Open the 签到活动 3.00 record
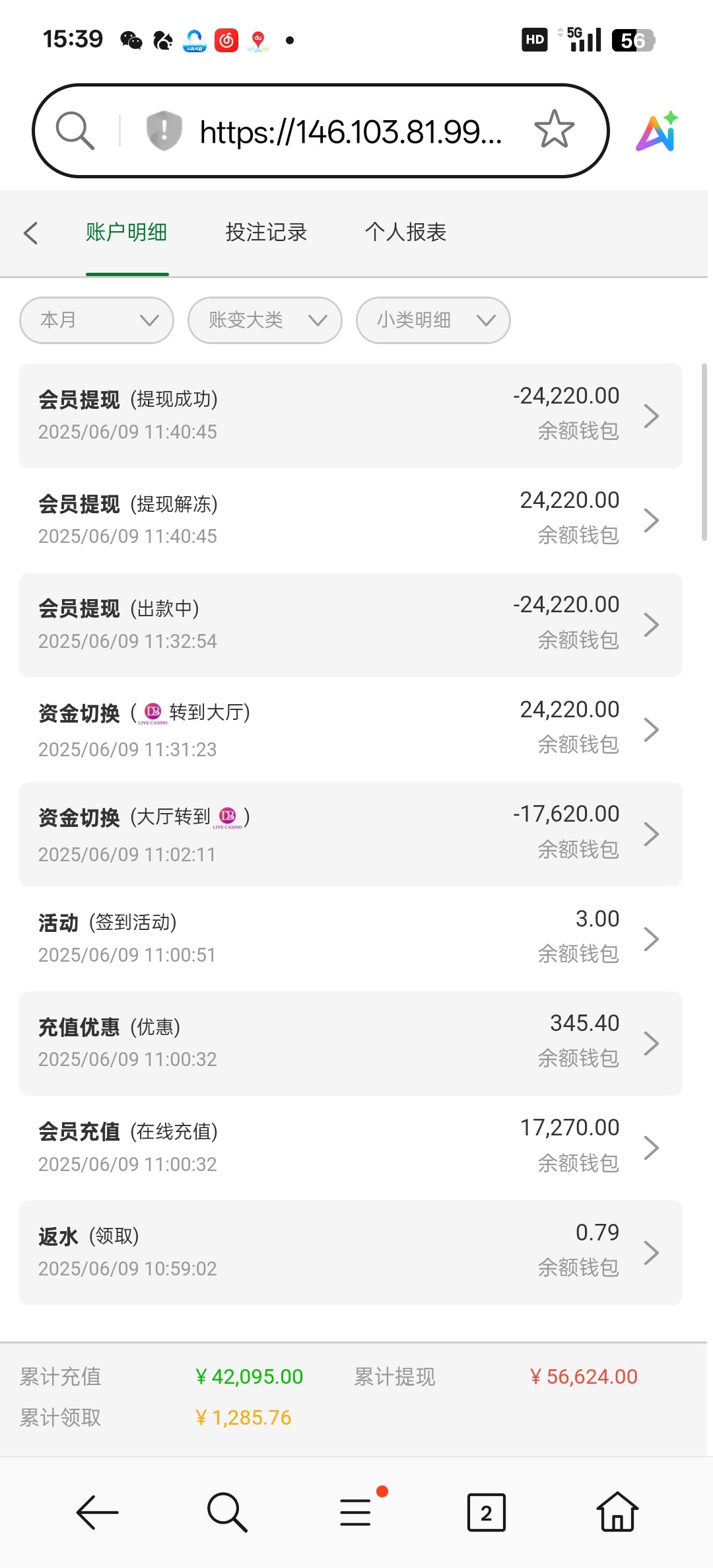 [x=350, y=938]
